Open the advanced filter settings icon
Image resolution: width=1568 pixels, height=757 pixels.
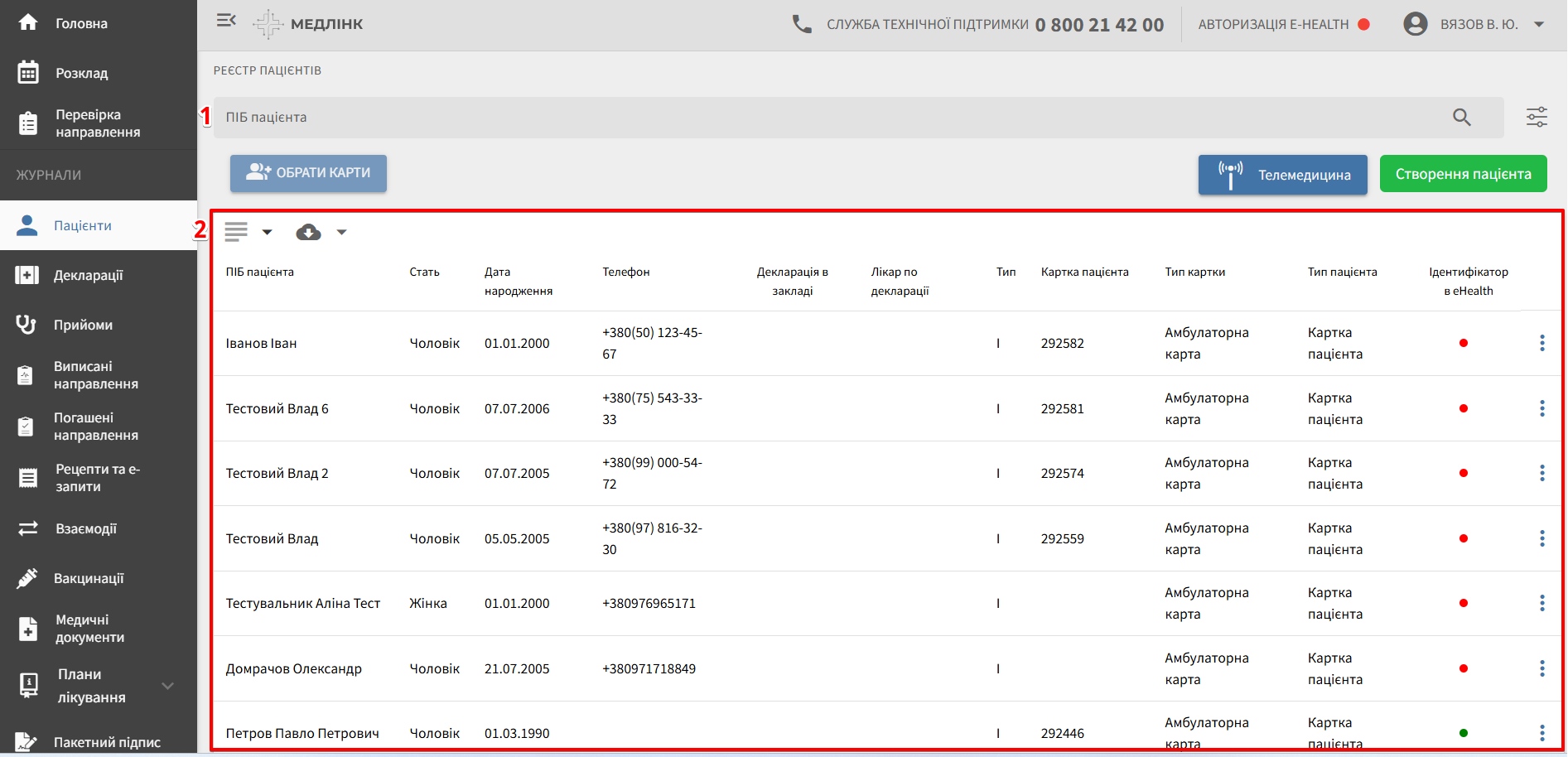click(1537, 118)
